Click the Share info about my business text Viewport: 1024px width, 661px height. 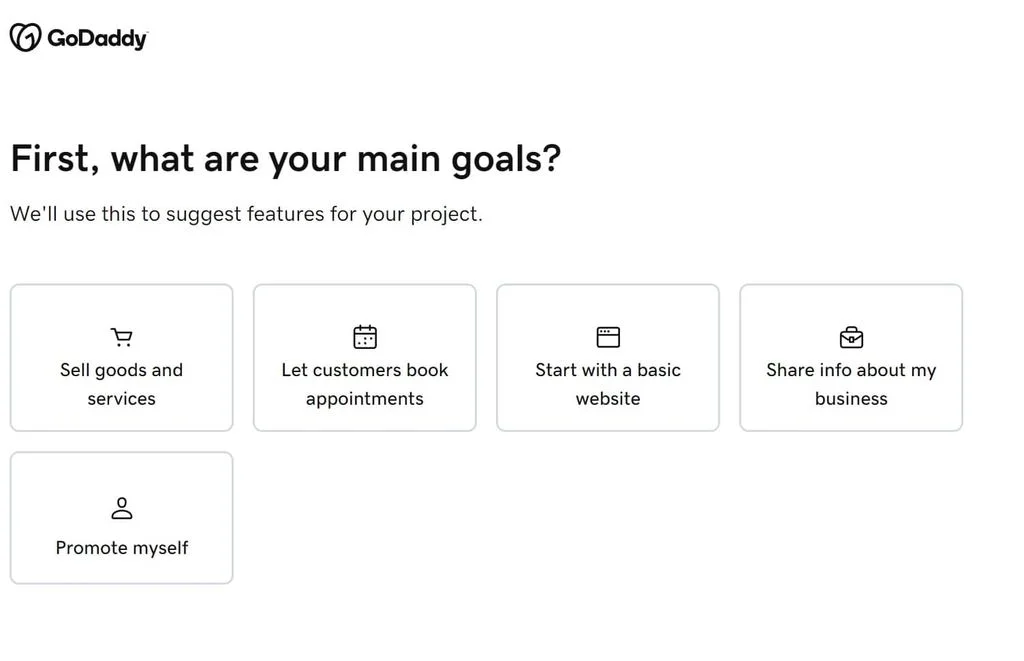click(851, 384)
